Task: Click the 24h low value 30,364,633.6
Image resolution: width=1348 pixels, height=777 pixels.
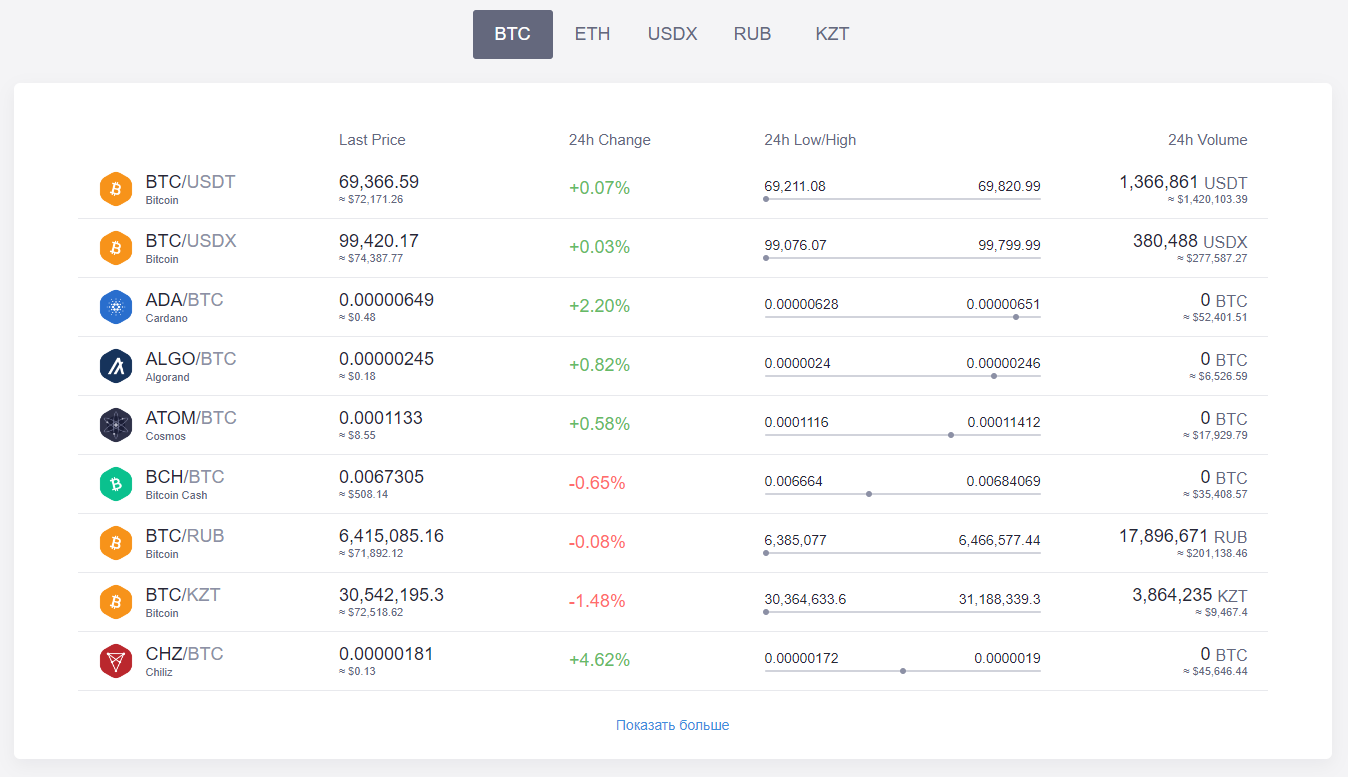Action: pos(805,599)
